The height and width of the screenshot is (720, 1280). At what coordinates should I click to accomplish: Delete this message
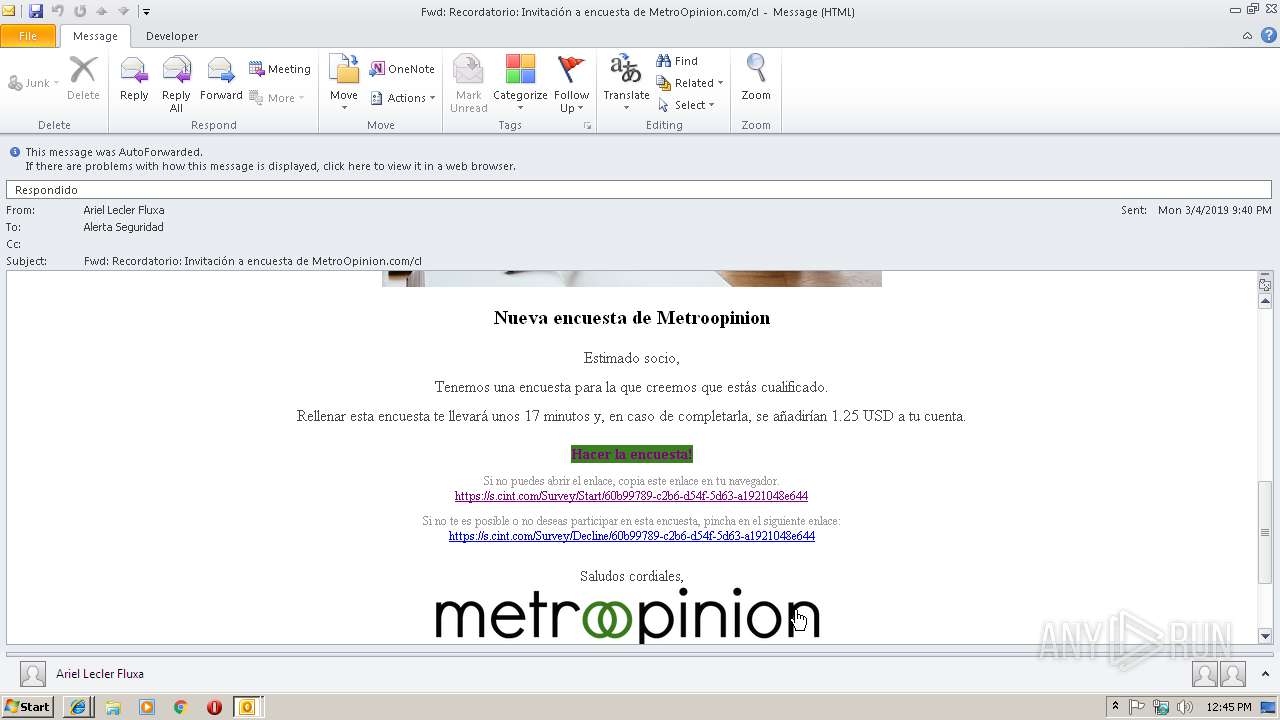[83, 79]
